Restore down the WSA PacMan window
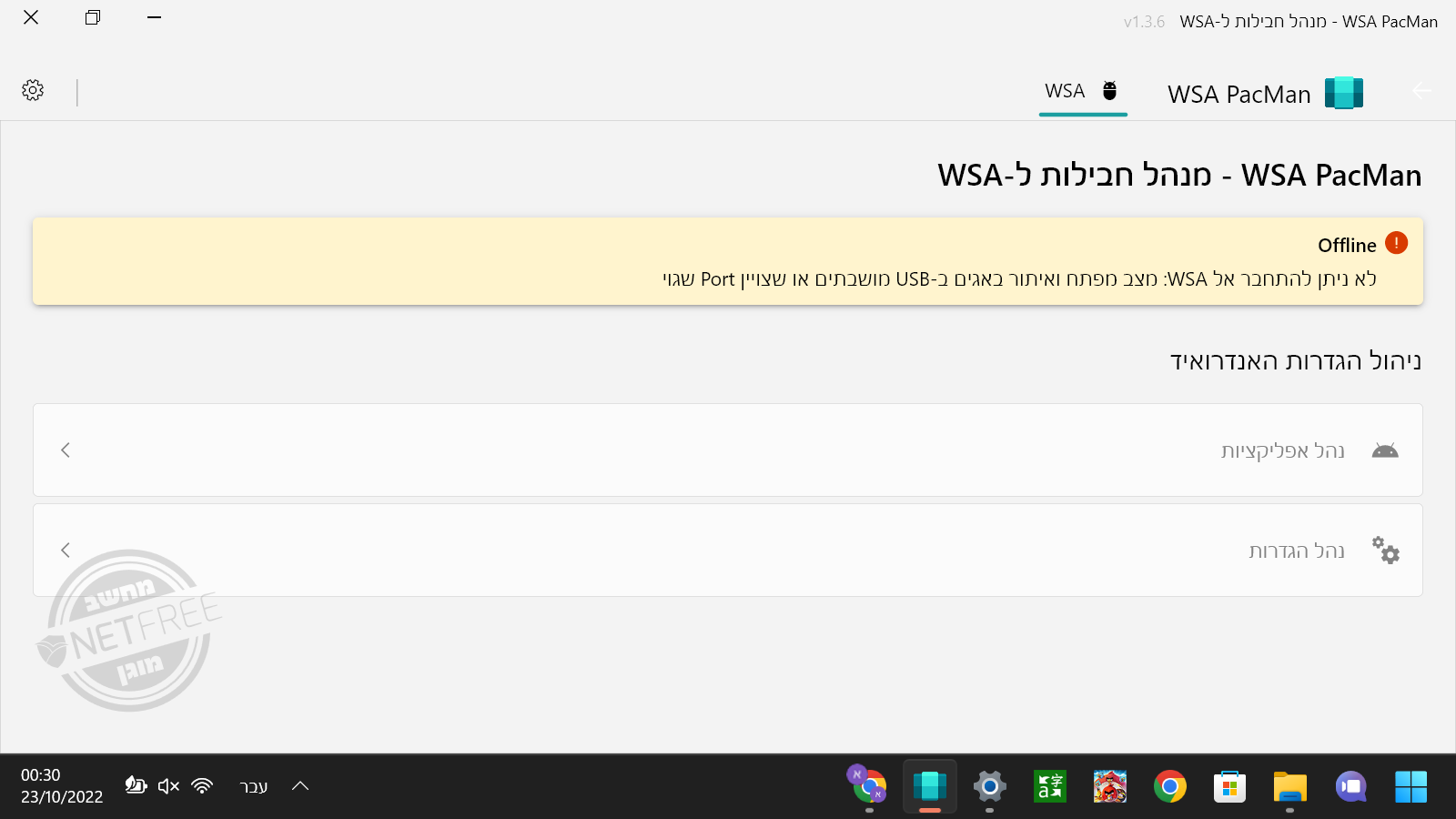The width and height of the screenshot is (1456, 819). [x=92, y=17]
